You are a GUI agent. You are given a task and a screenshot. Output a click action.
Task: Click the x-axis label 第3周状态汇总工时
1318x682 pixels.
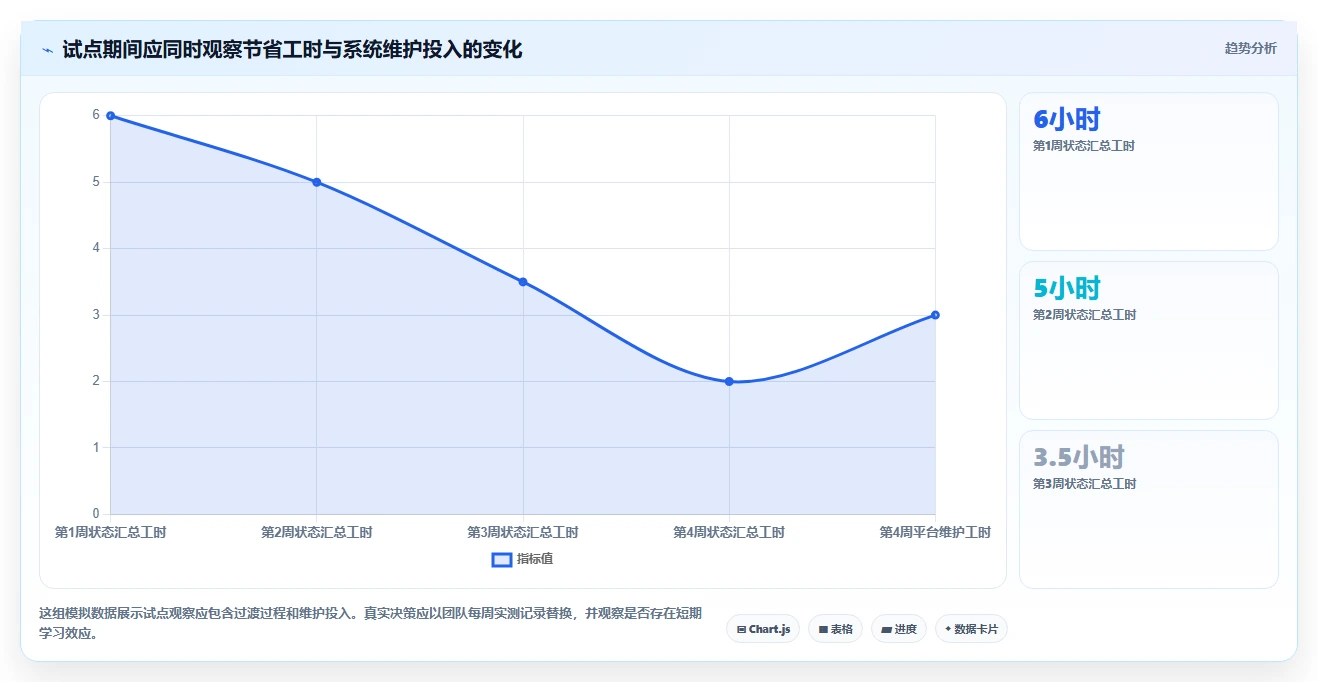pos(523,532)
